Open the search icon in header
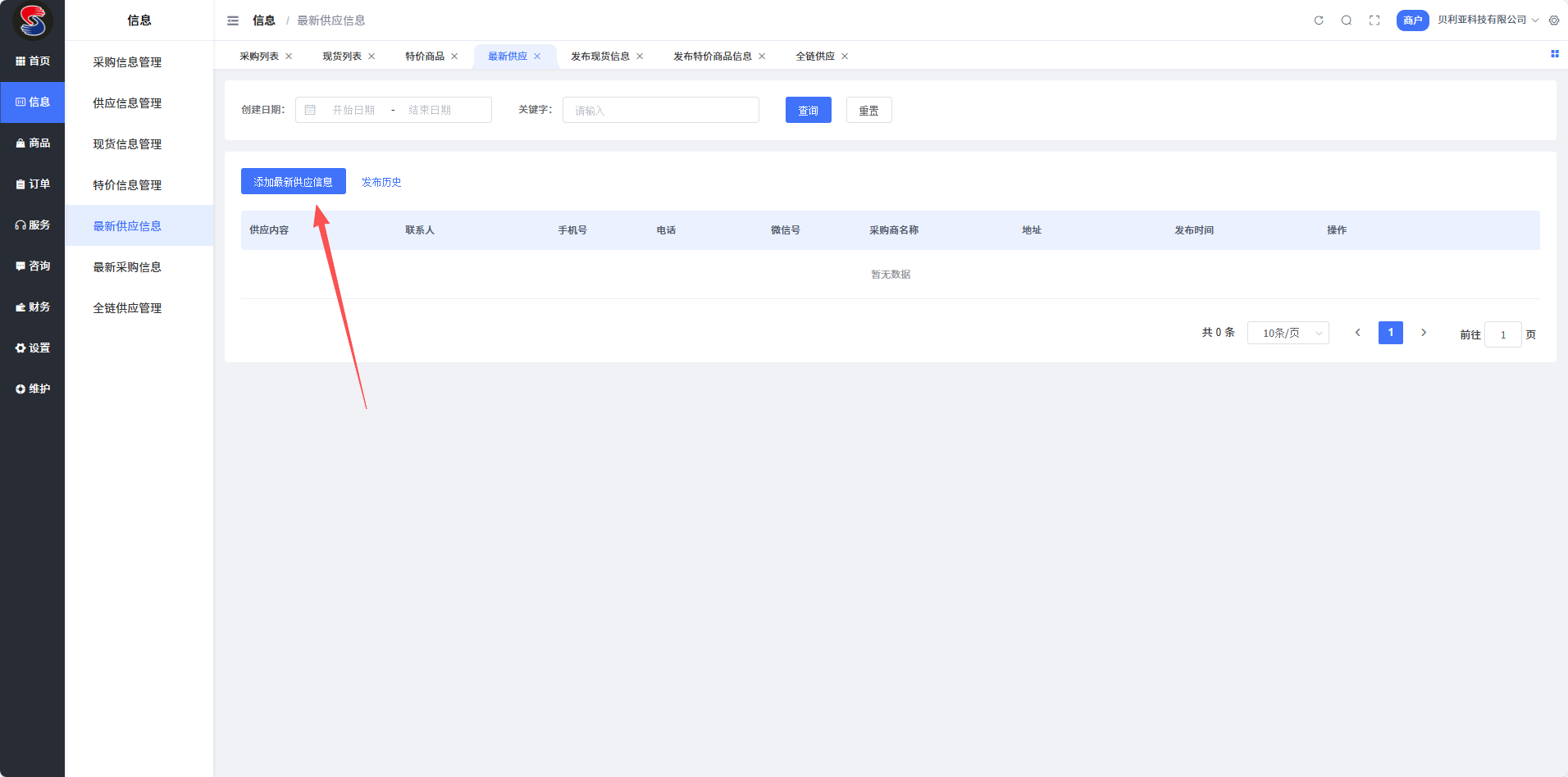The image size is (1568, 777). [x=1347, y=20]
